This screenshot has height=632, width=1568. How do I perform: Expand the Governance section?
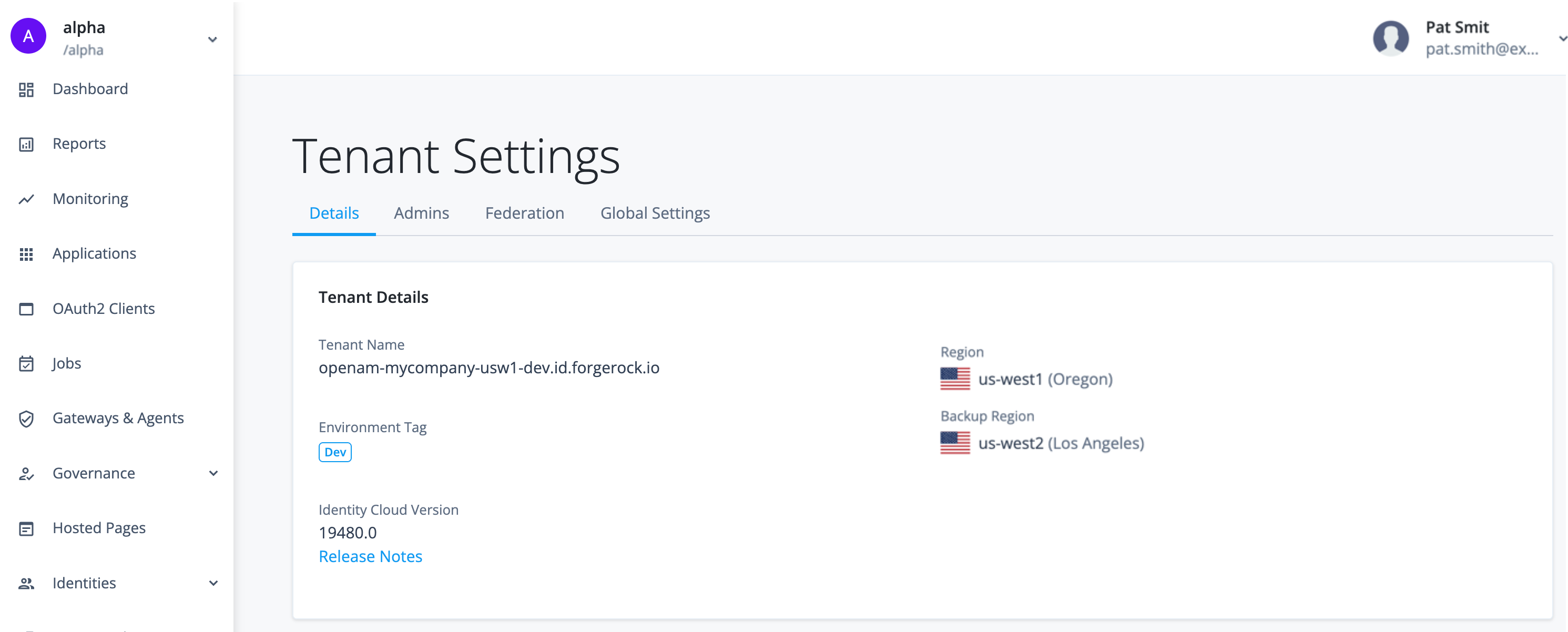[x=212, y=473]
